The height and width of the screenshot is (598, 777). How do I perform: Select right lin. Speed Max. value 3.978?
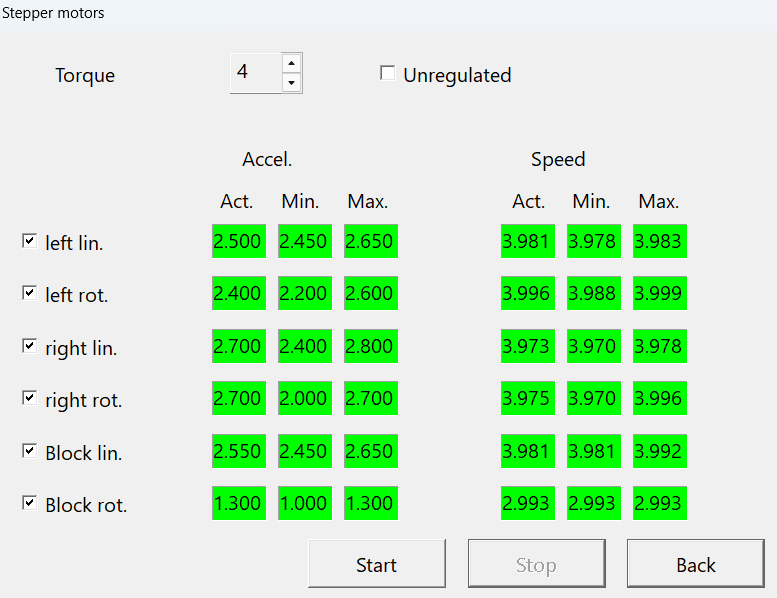tap(660, 346)
